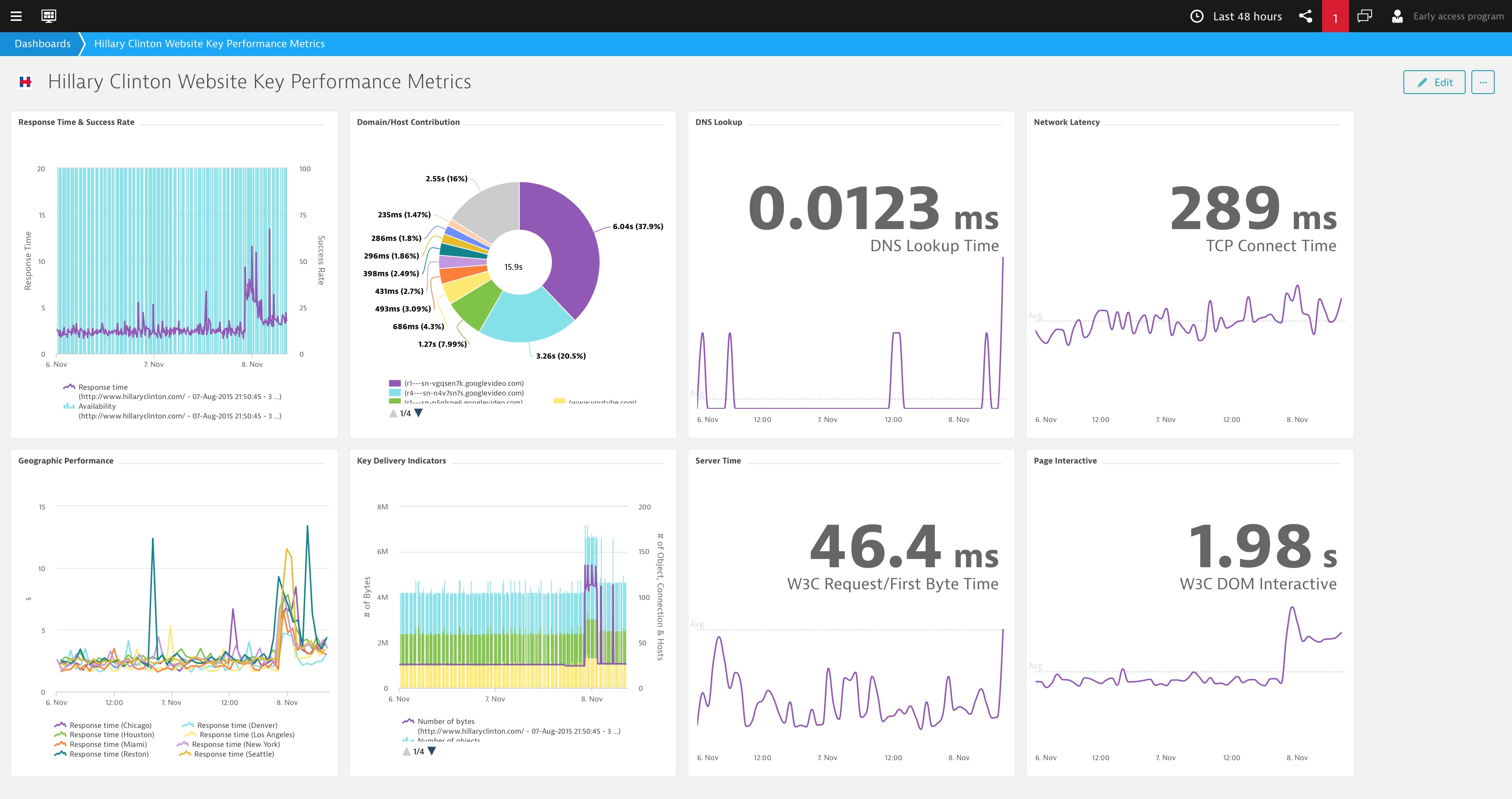Viewport: 1512px width, 799px height.
Task: Click the 2.55s (16%) pie label
Action: [x=447, y=179]
